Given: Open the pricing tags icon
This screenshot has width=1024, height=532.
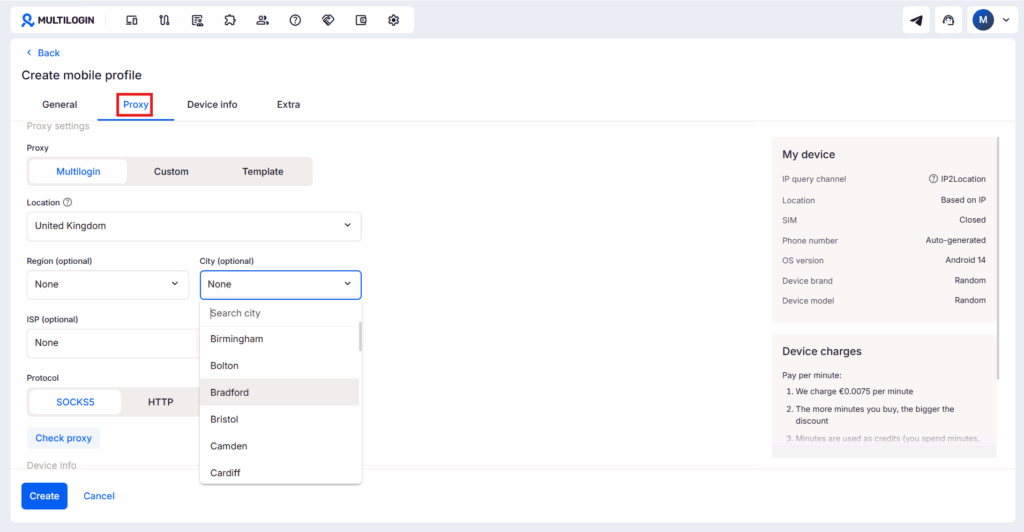Looking at the screenshot, I should 328,20.
